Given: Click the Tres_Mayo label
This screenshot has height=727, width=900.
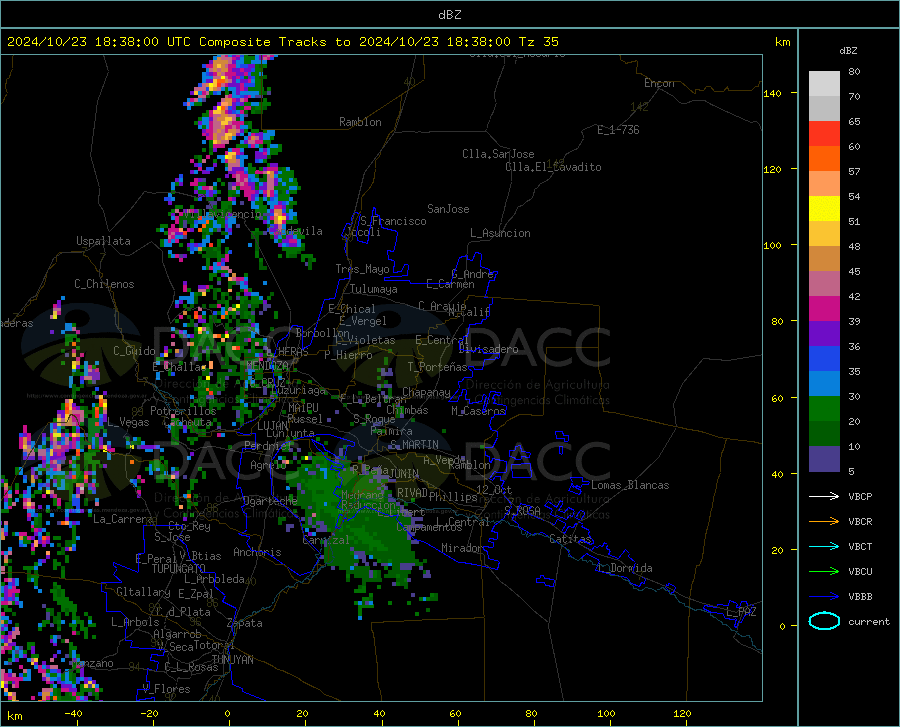Looking at the screenshot, I should click(362, 269).
